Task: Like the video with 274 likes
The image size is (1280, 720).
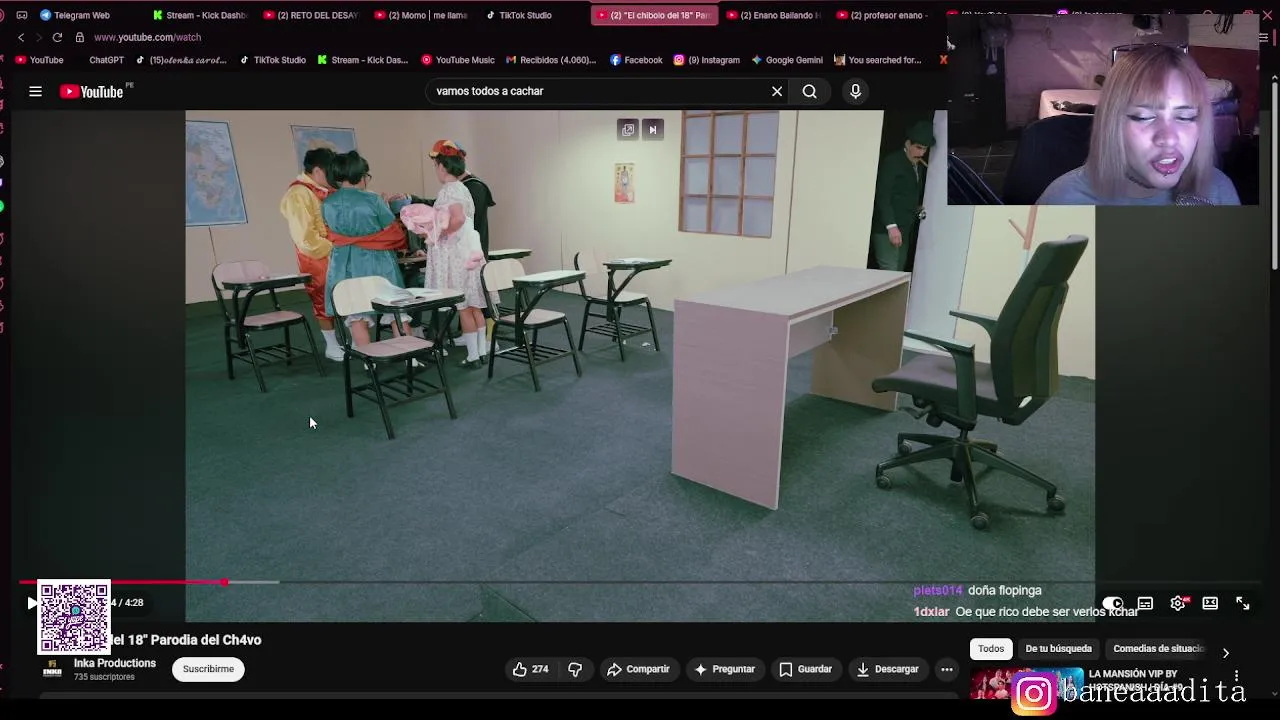Action: (x=530, y=669)
